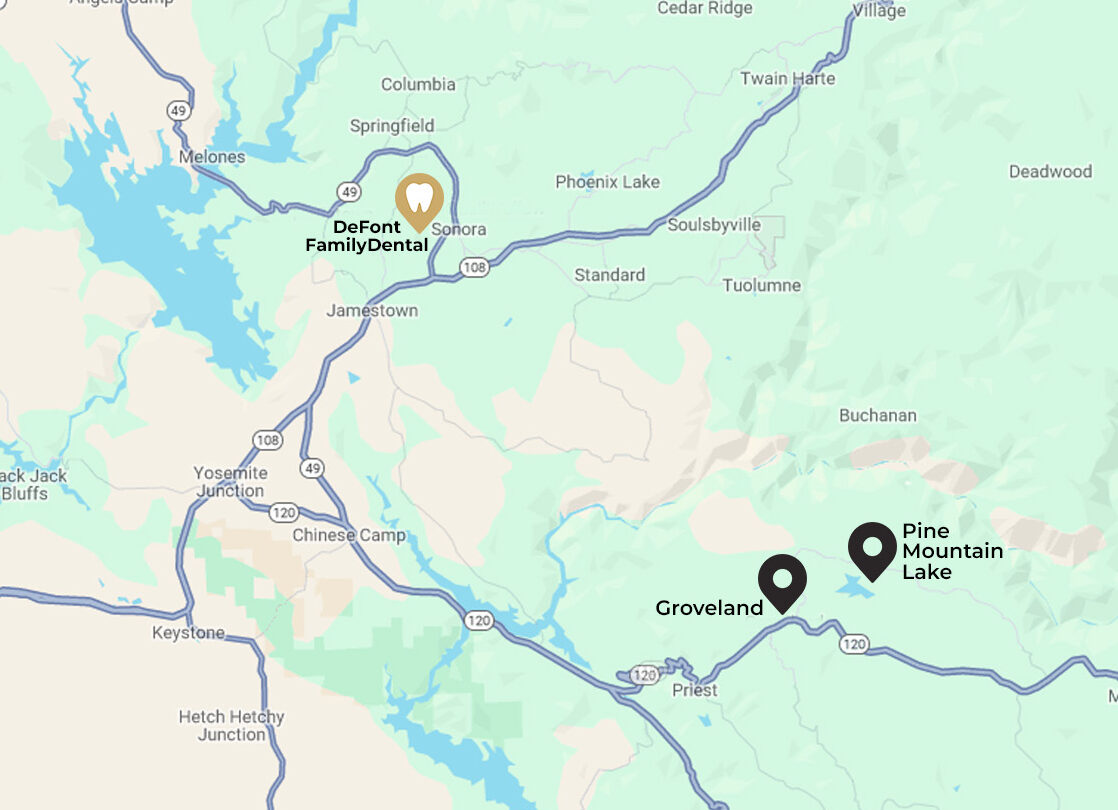Click the Route 120 shield near Chinese Camp
The width and height of the screenshot is (1118, 810).
coord(284,512)
